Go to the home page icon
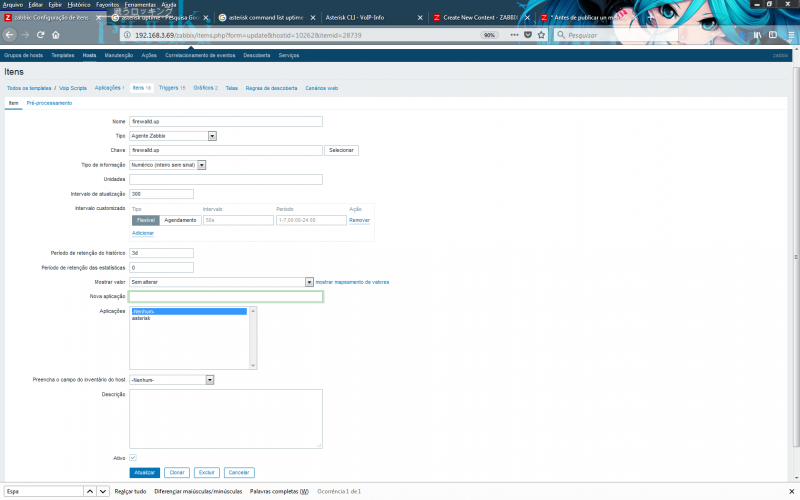 [x=56, y=35]
